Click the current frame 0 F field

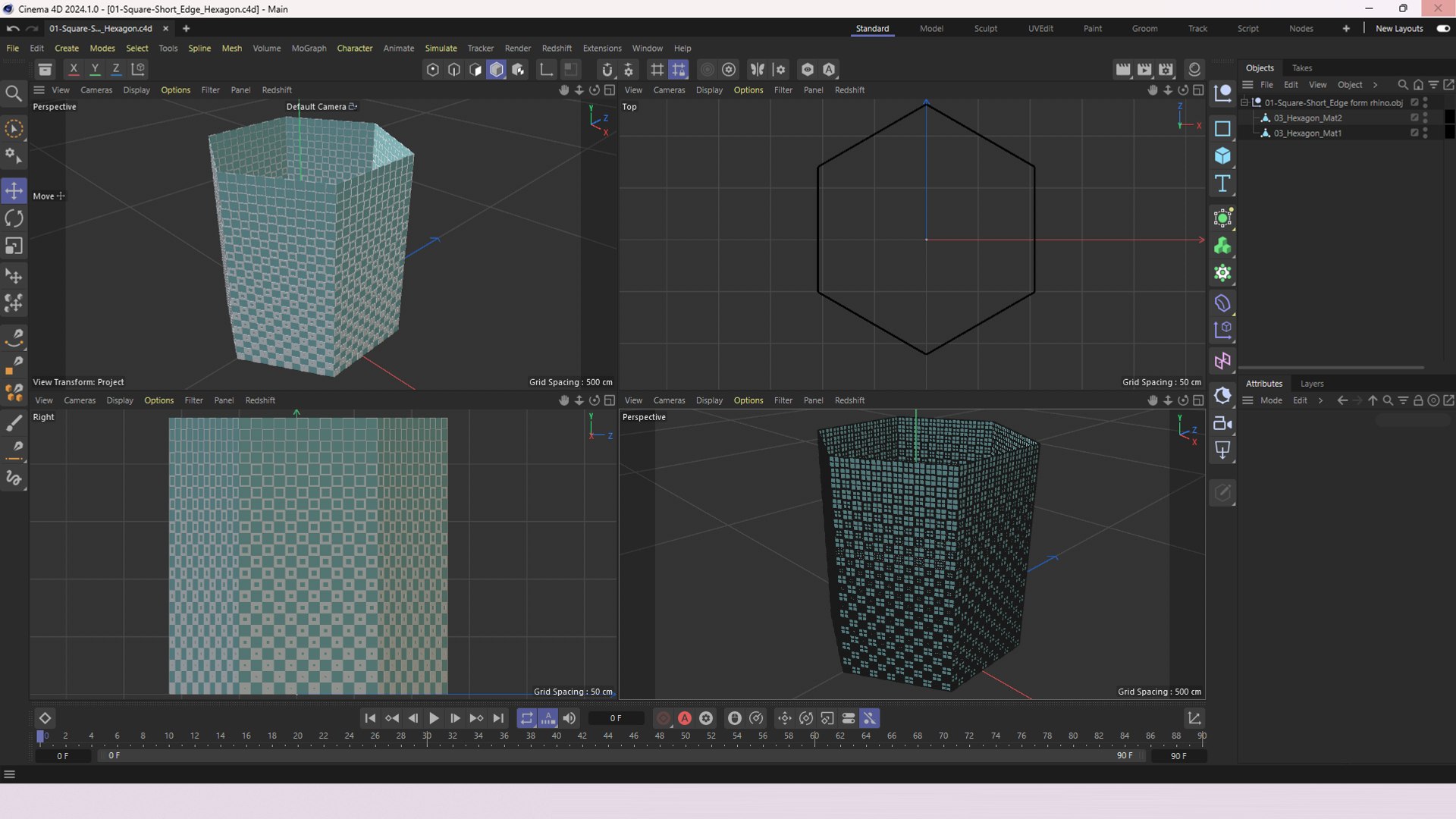tap(616, 718)
